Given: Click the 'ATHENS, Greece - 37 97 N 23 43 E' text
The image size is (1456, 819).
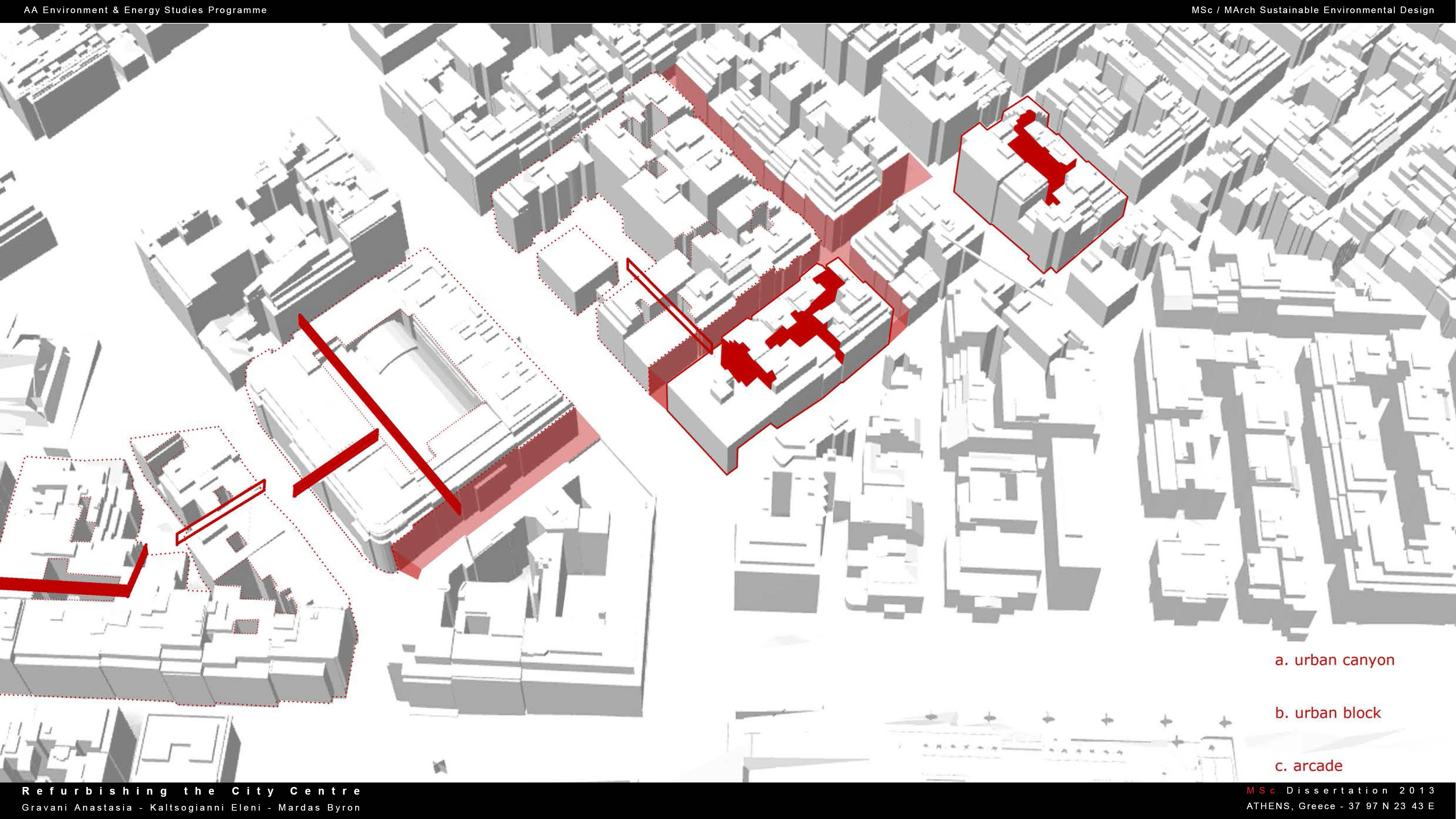Looking at the screenshot, I should point(1341,806).
